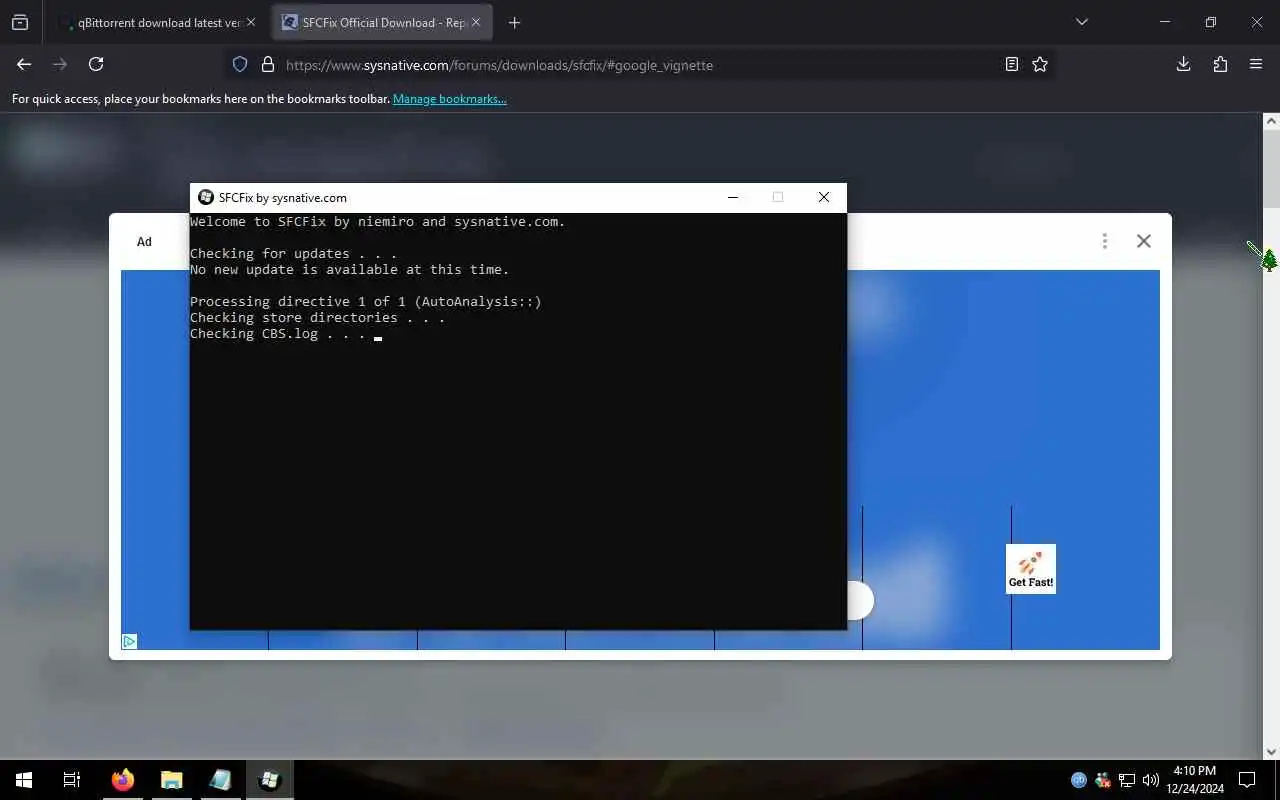The image size is (1280, 800).
Task: Click the blue circle tray icon
Action: tap(1079, 780)
